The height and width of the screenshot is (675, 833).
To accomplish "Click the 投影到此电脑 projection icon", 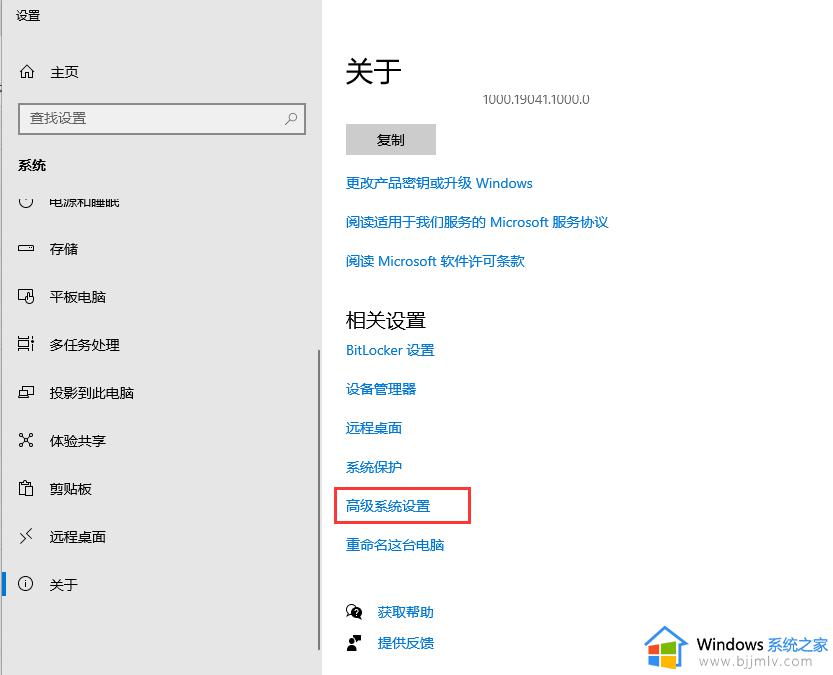I will tap(26, 392).
